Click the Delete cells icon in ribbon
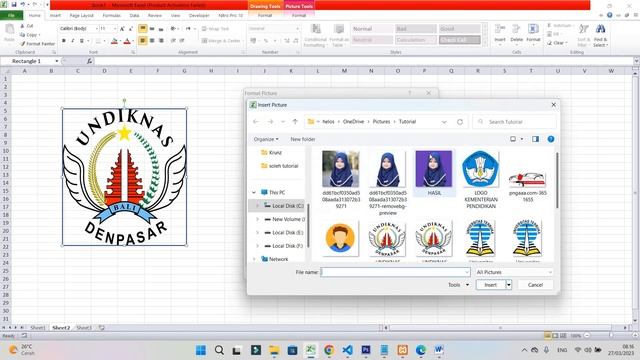The image size is (640, 360). tap(516, 29)
